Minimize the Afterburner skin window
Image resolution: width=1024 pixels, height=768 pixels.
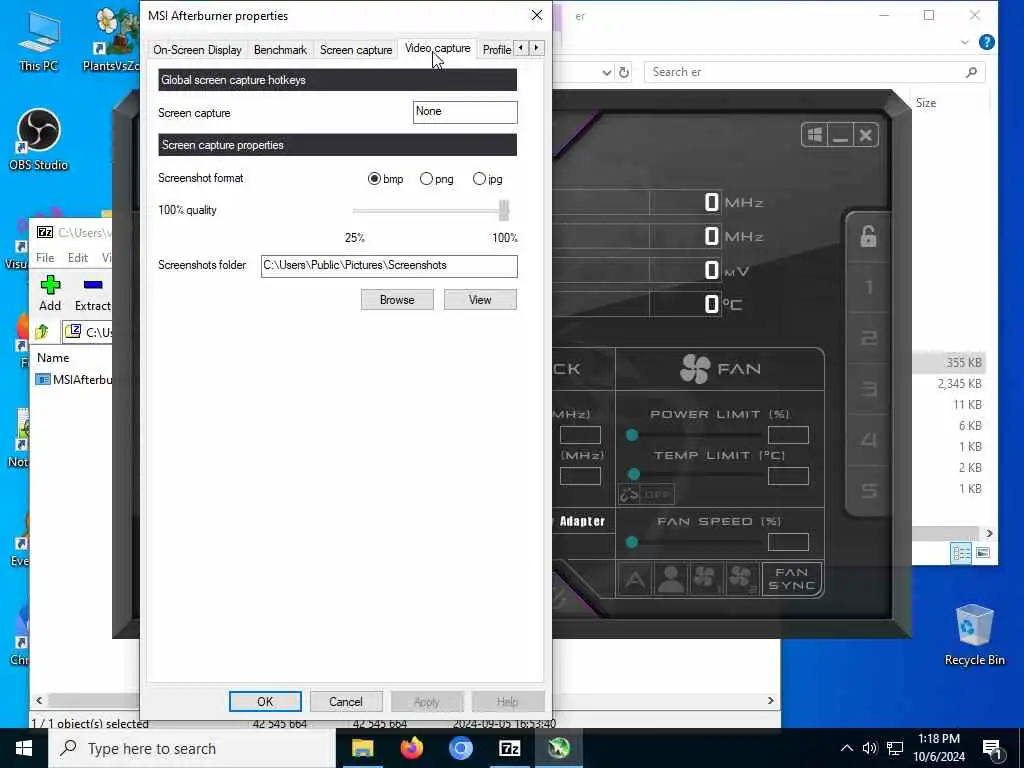click(x=840, y=135)
